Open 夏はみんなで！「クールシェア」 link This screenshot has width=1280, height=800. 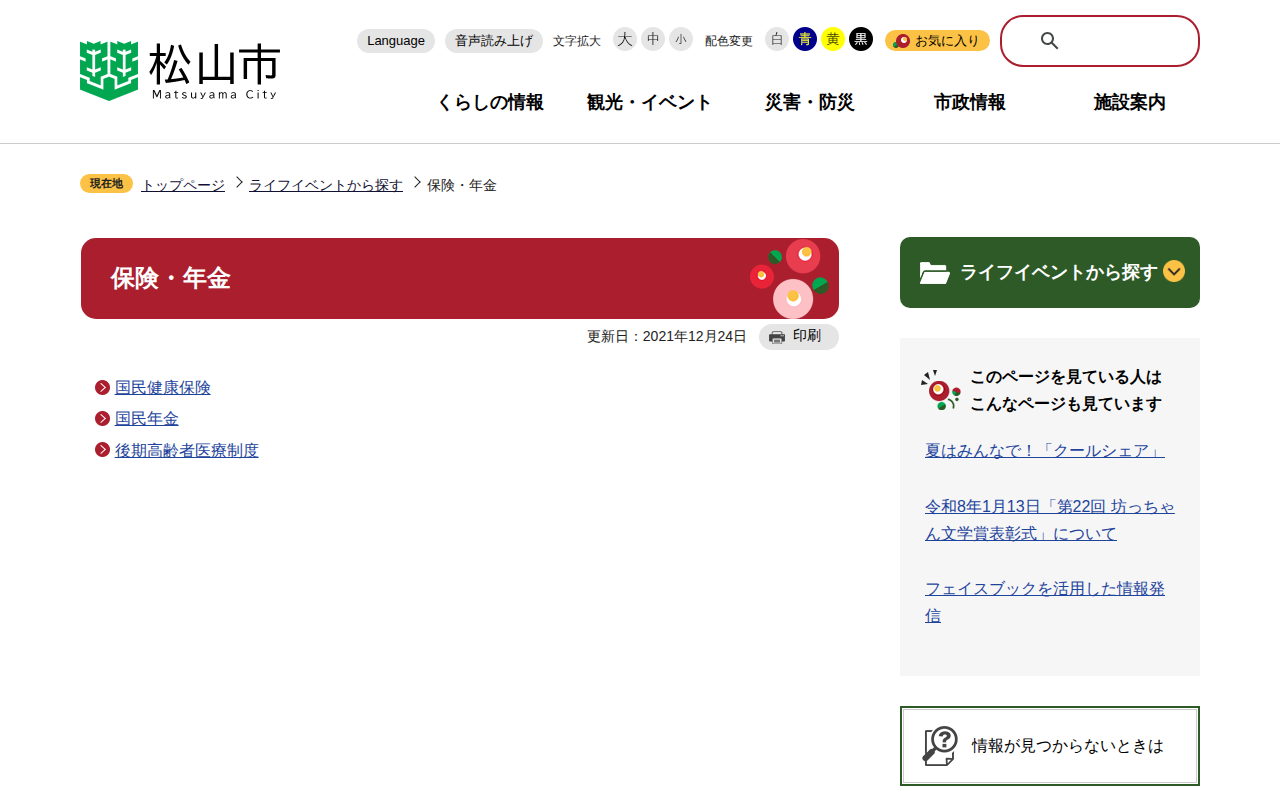pyautogui.click(x=1045, y=451)
